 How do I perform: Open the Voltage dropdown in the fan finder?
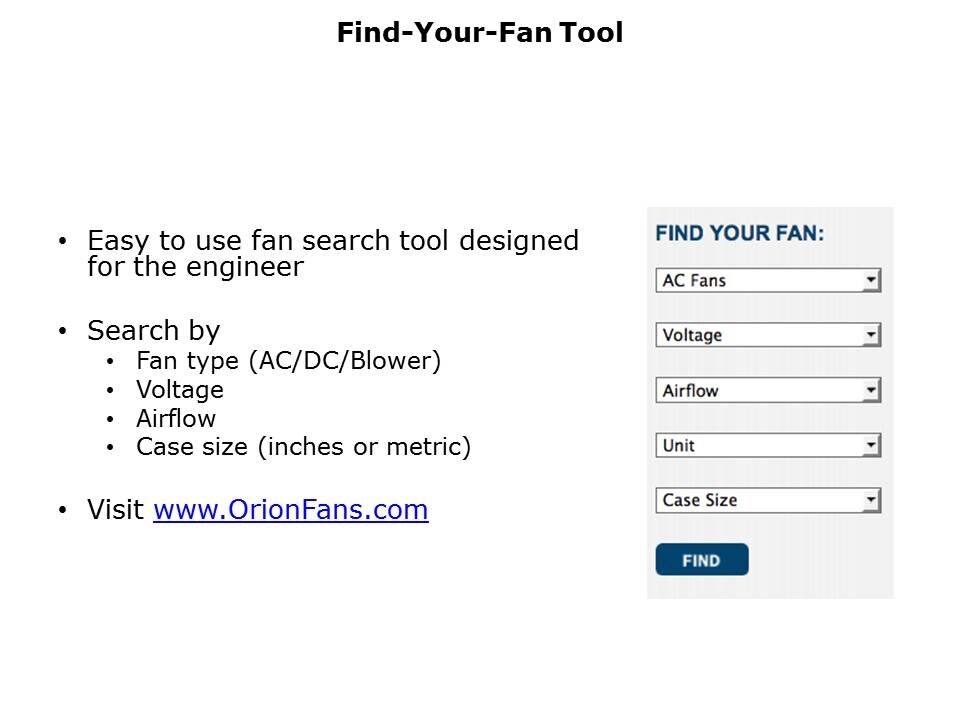[x=760, y=335]
